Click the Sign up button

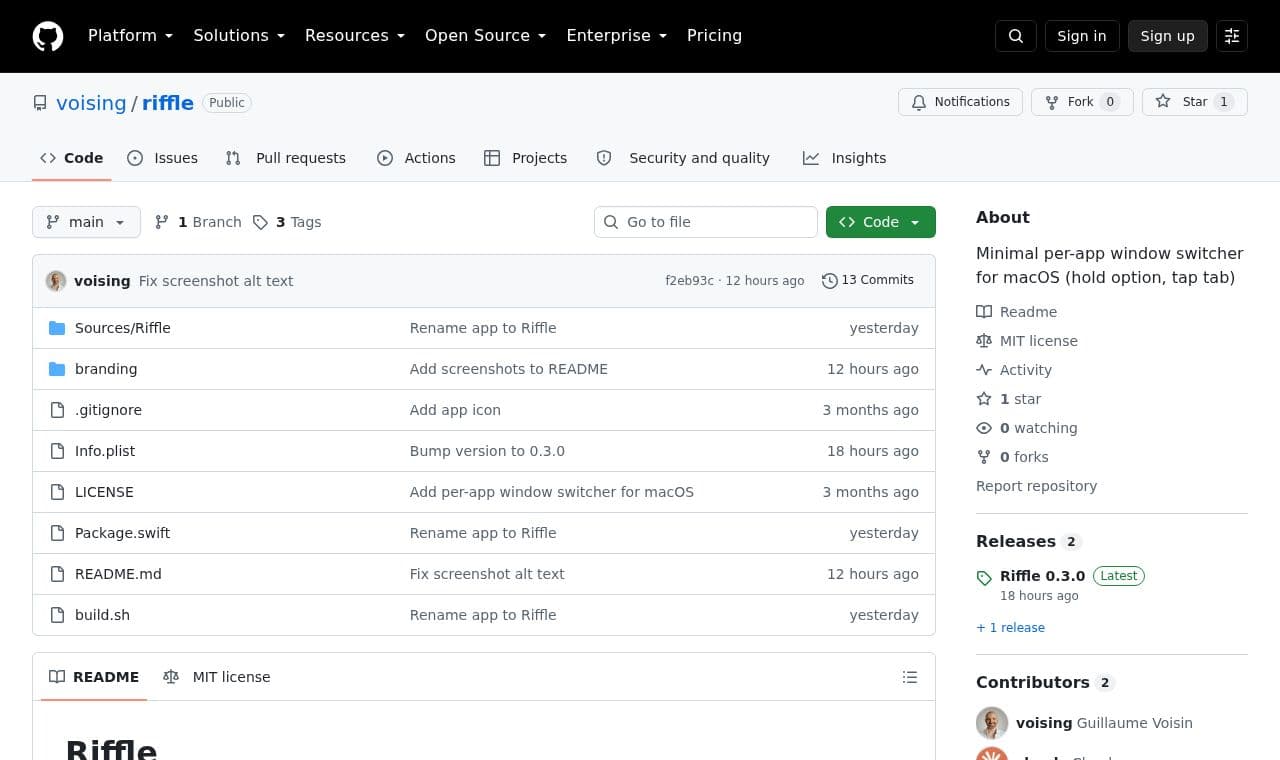pyautogui.click(x=1168, y=36)
